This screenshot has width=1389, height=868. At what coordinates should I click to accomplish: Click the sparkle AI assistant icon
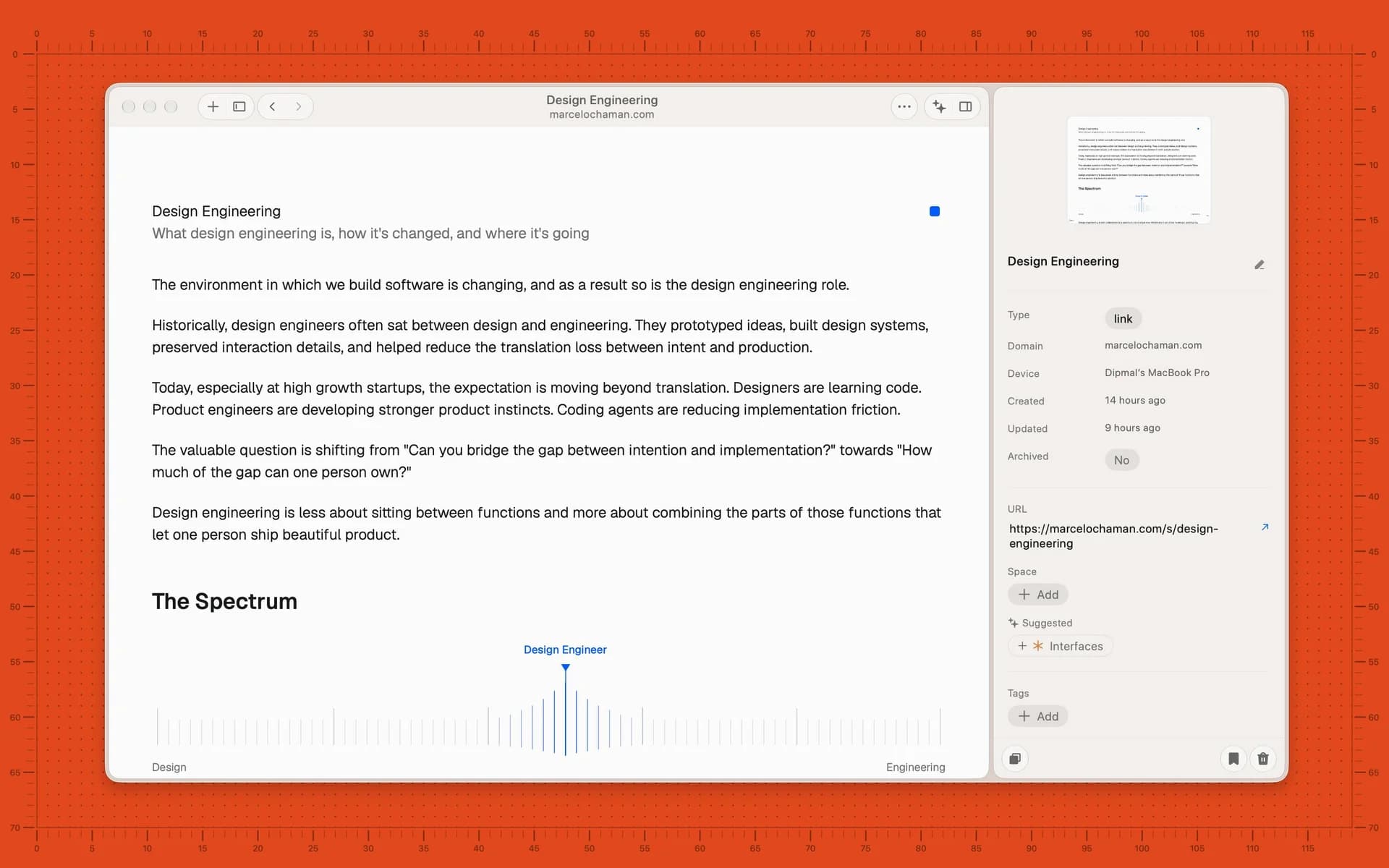pyautogui.click(x=939, y=106)
